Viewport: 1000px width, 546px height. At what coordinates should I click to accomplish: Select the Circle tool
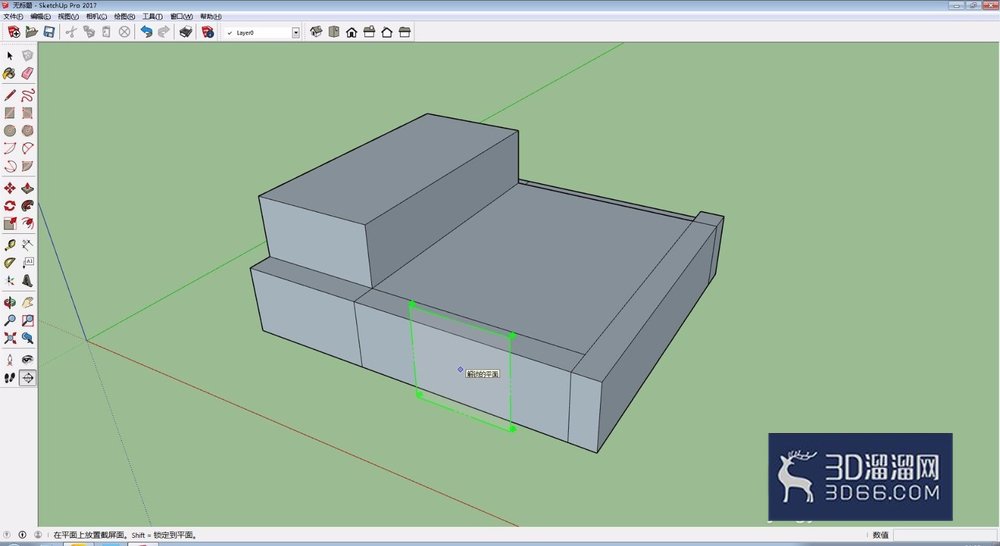[x=10, y=131]
